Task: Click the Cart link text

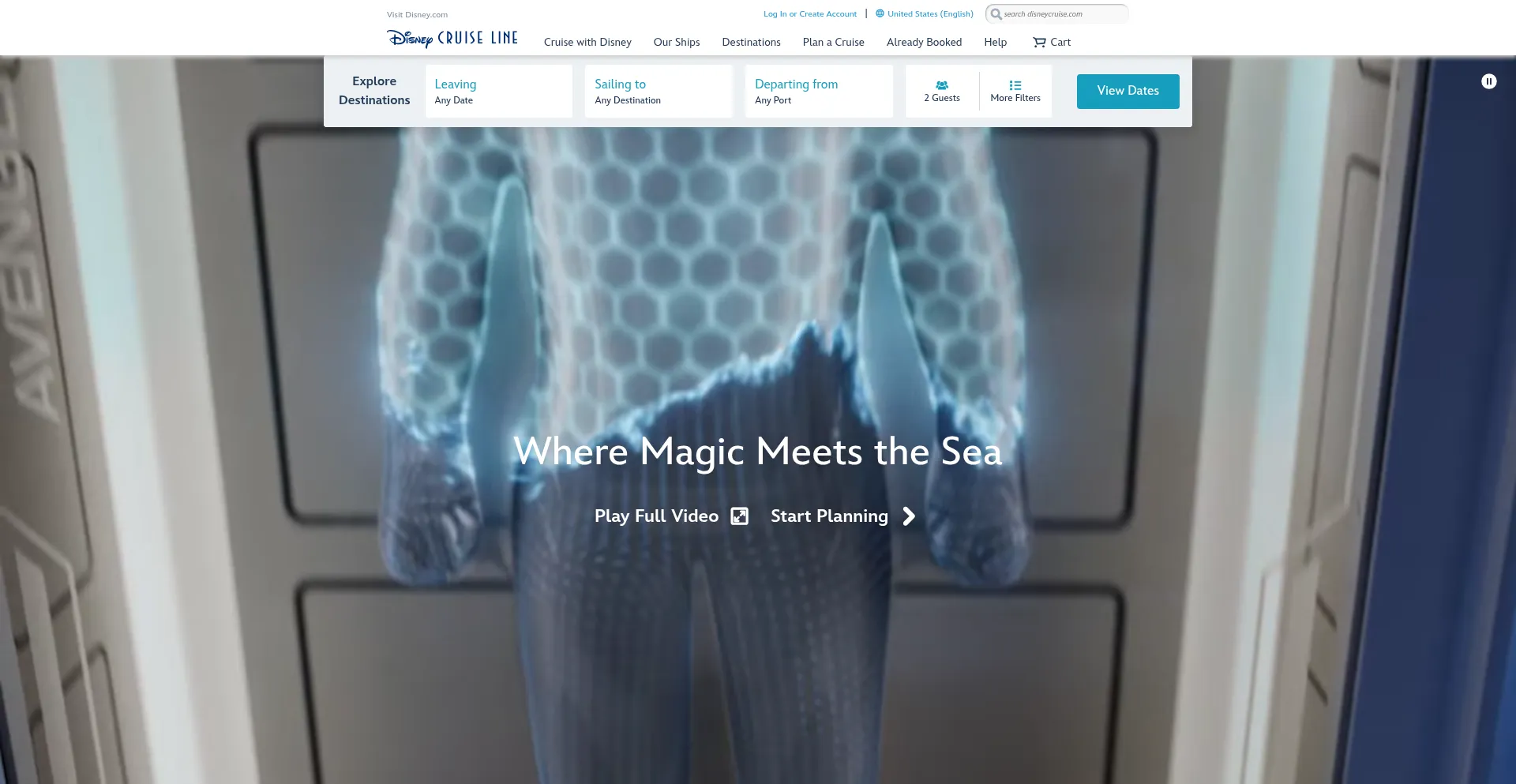Action: (1060, 43)
